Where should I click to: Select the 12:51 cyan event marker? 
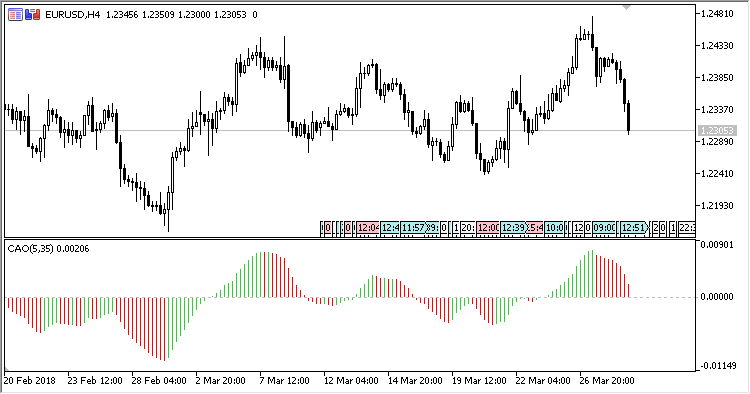634,228
